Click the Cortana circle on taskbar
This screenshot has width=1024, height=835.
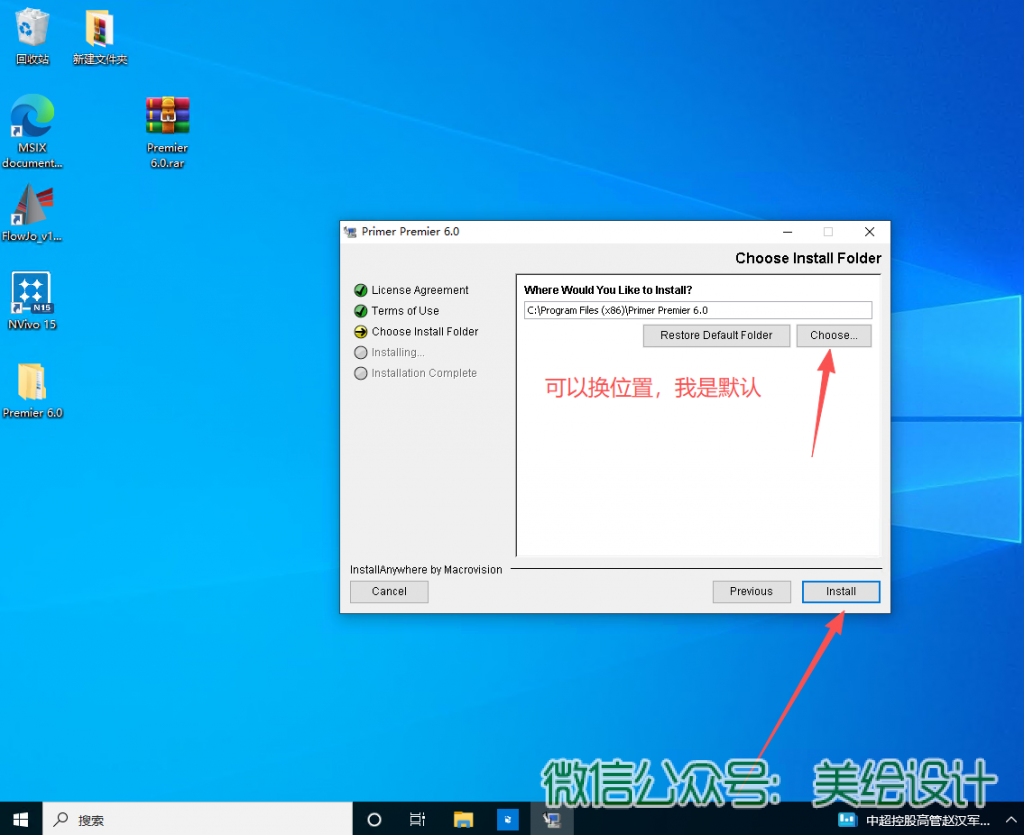(x=374, y=819)
